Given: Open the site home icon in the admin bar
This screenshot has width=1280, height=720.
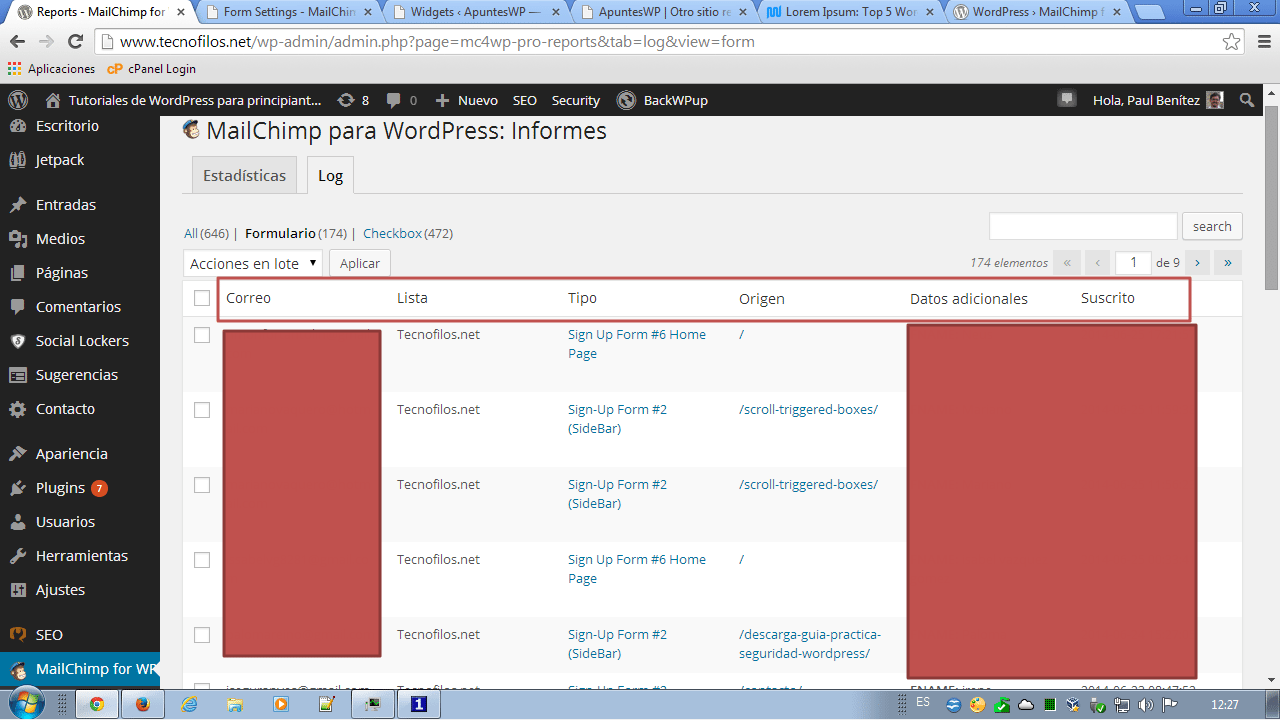Looking at the screenshot, I should [52, 100].
